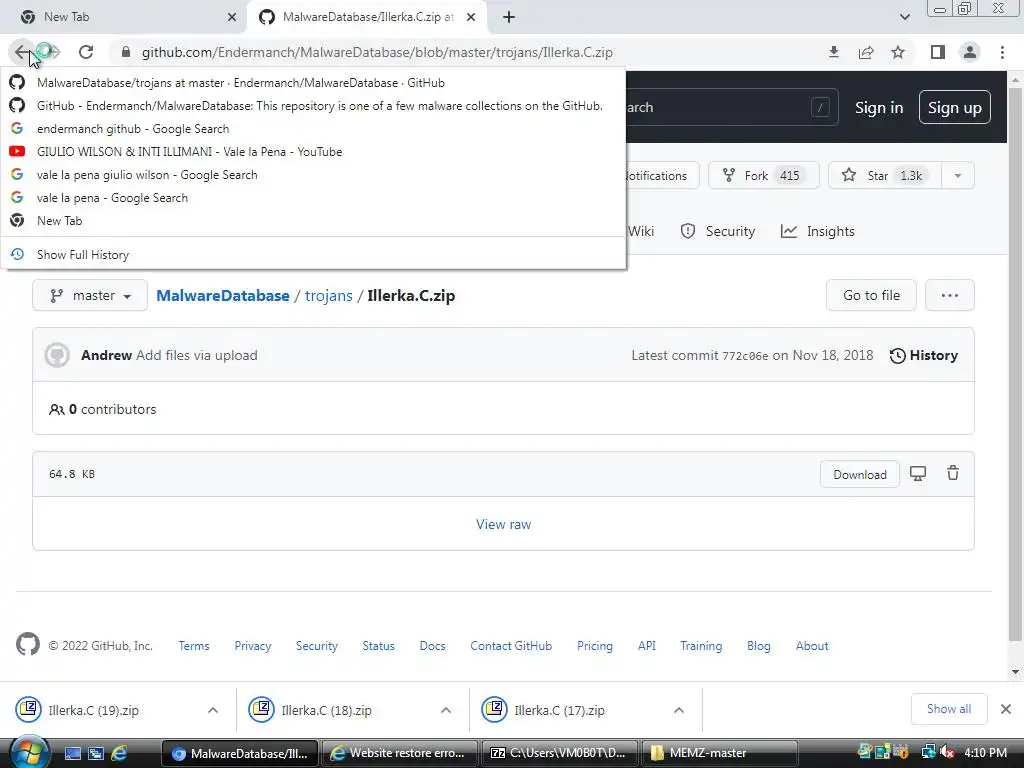Click the GitHub Sign in link
Screen dimensions: 1024x768
[879, 108]
